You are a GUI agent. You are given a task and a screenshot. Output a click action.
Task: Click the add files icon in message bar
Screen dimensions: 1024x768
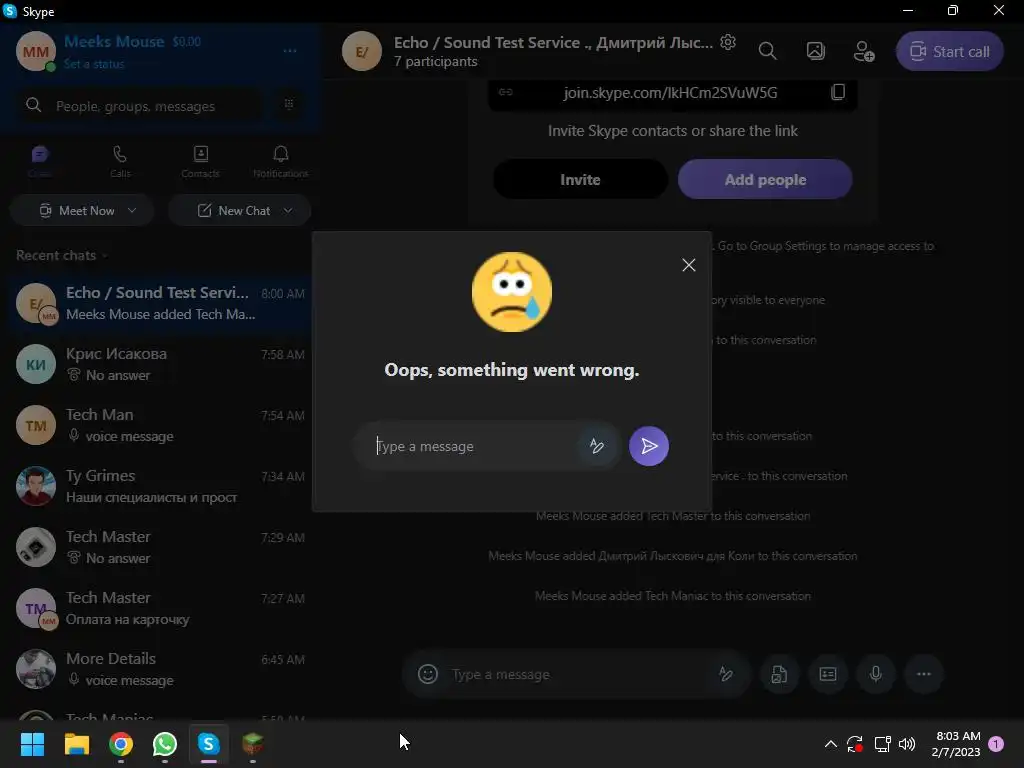[779, 674]
